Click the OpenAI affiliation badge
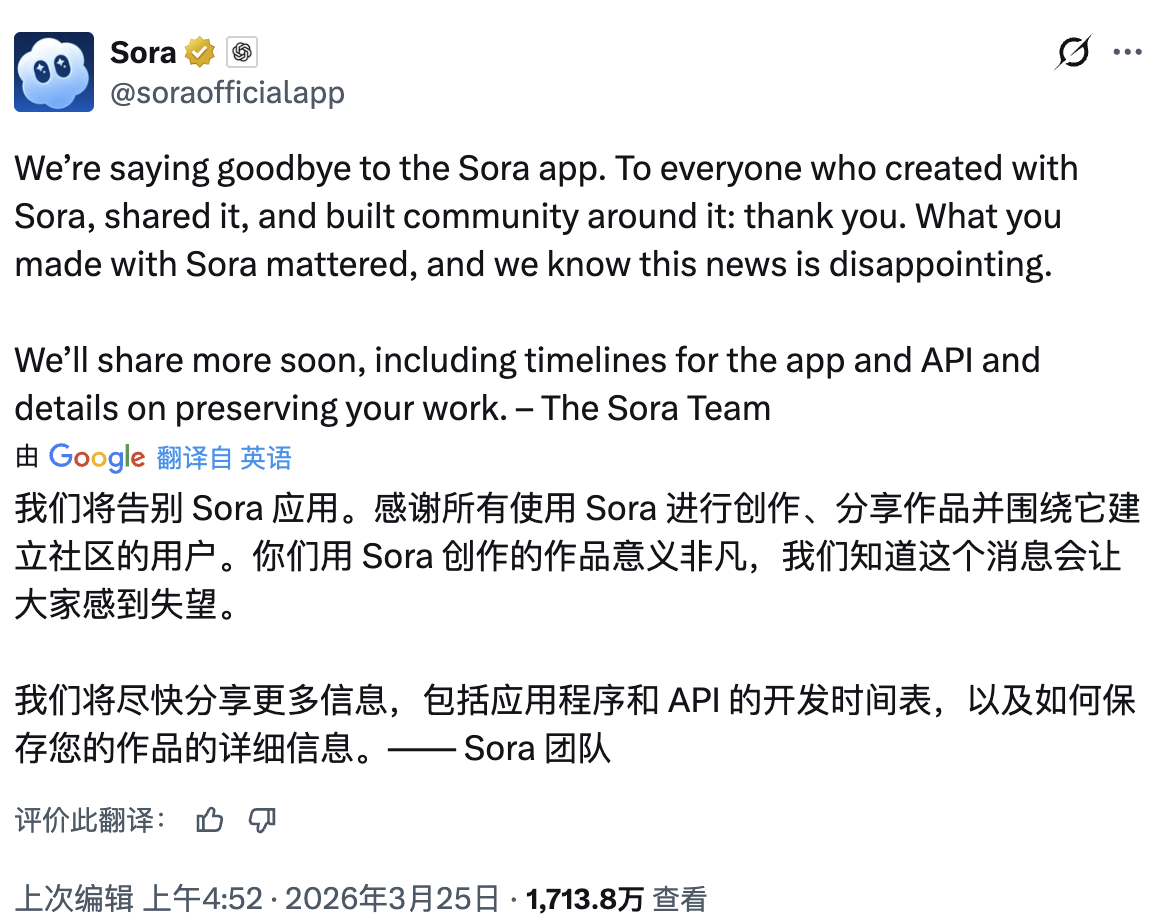 (x=242, y=51)
